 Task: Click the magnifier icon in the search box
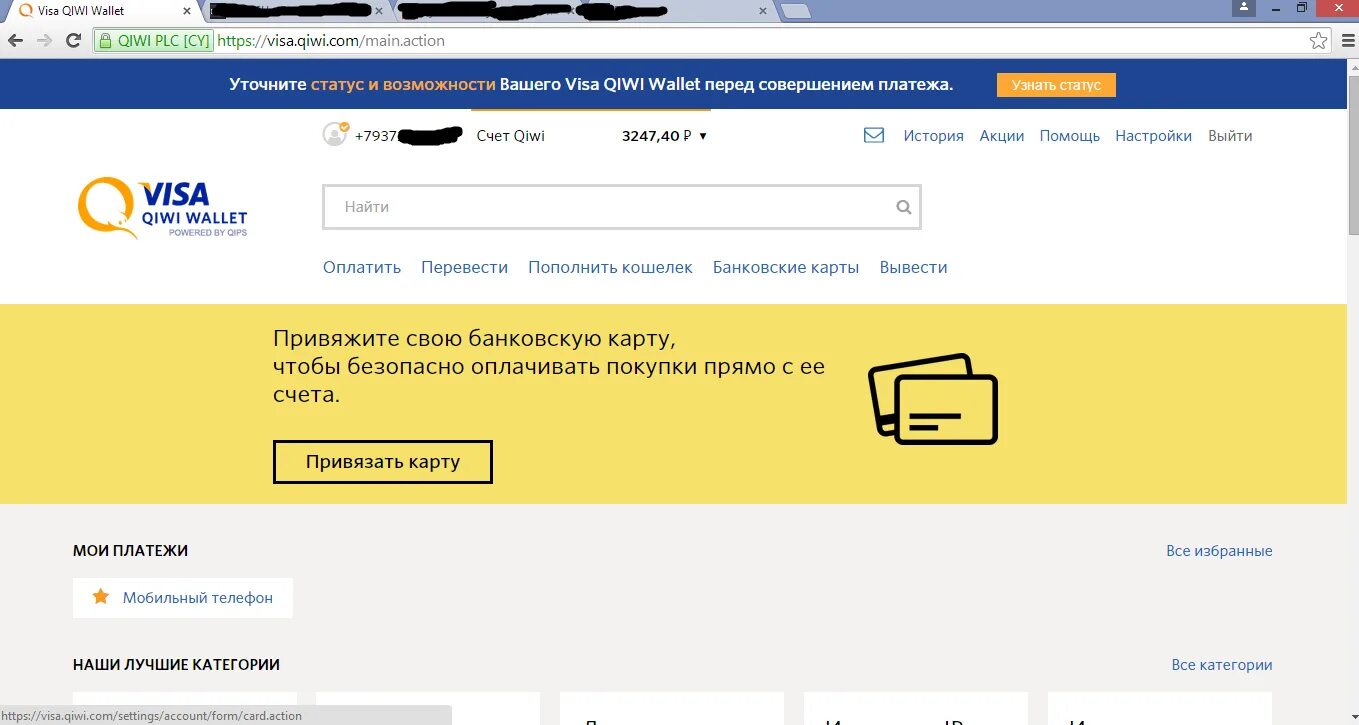coord(904,208)
